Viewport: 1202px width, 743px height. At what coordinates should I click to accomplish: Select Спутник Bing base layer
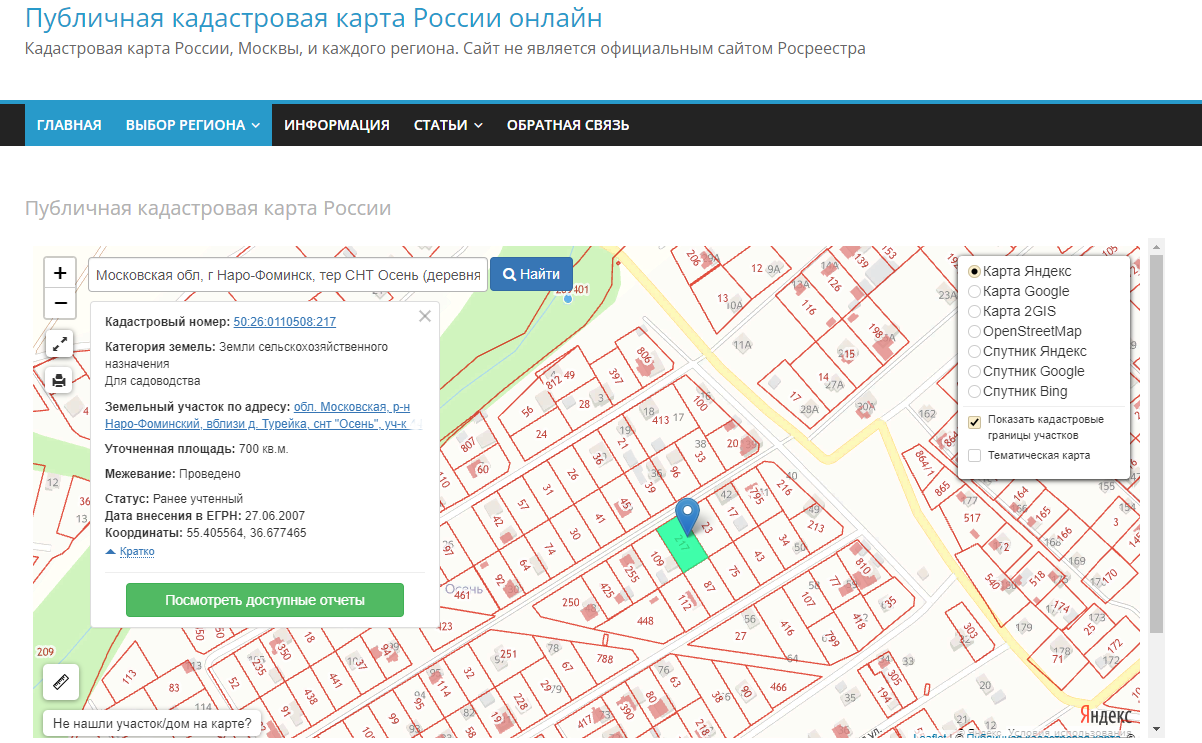(974, 391)
